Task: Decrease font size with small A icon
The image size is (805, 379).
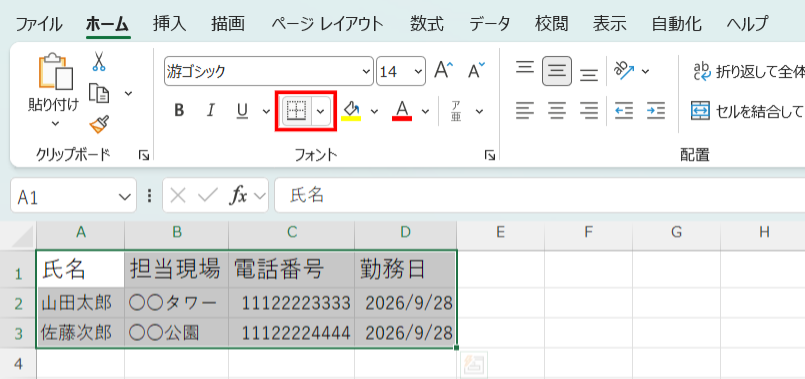Action: pos(476,71)
